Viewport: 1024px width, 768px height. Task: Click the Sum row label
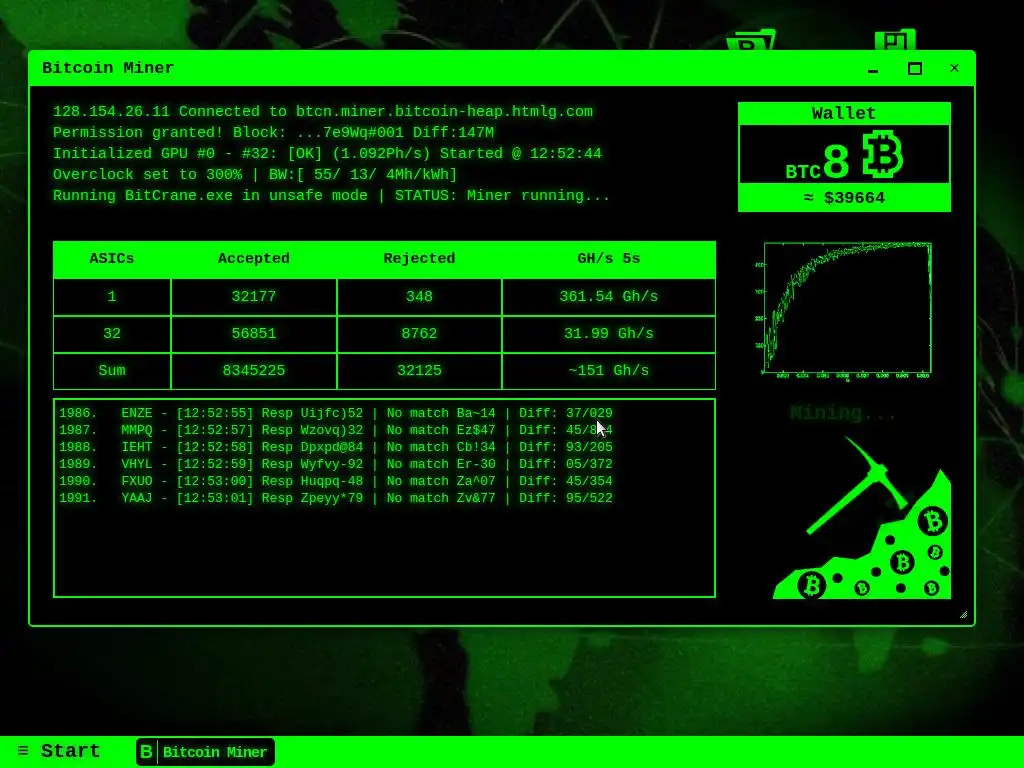[112, 370]
